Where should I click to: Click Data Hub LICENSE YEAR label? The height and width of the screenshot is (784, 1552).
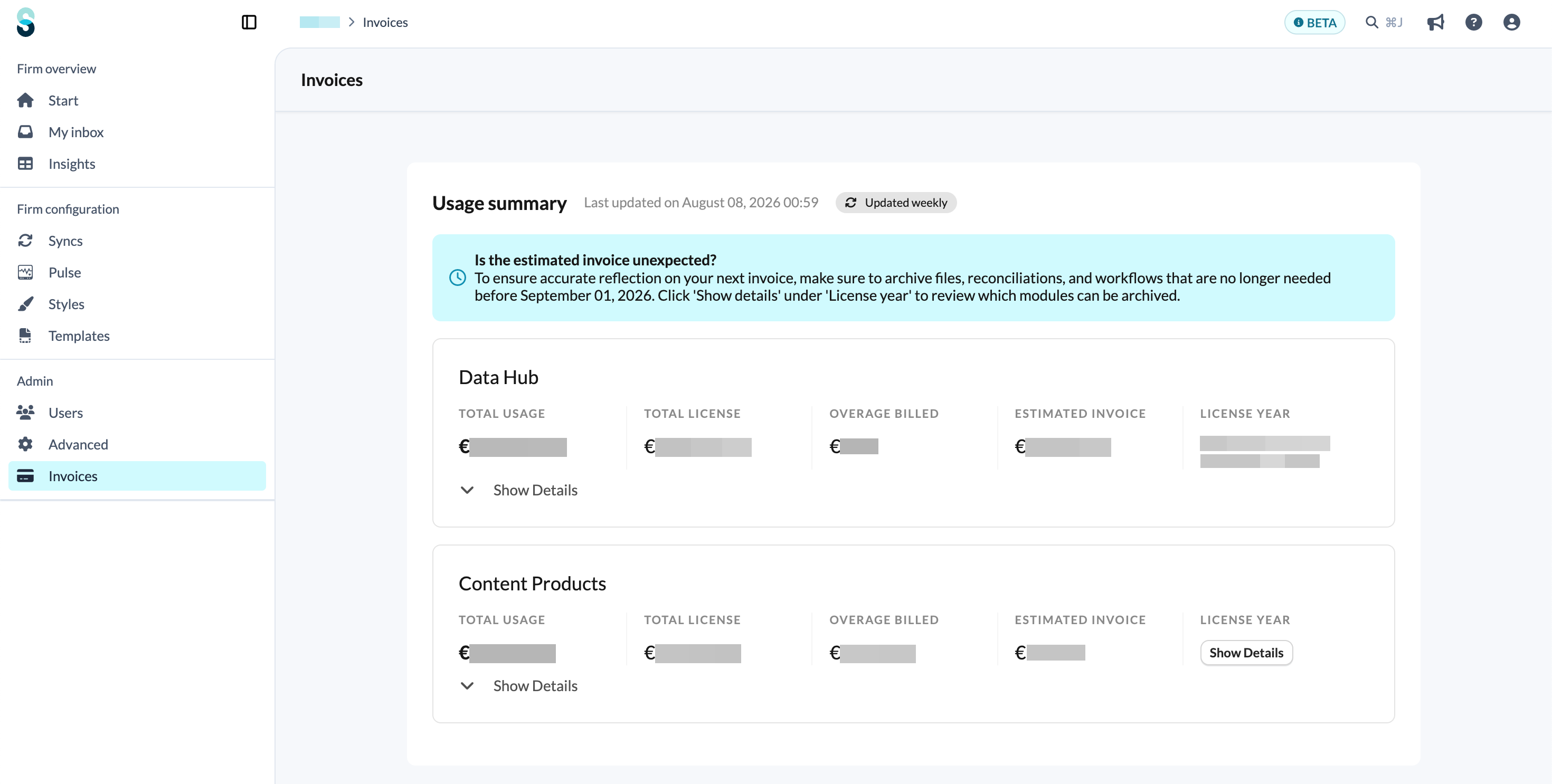click(1245, 414)
